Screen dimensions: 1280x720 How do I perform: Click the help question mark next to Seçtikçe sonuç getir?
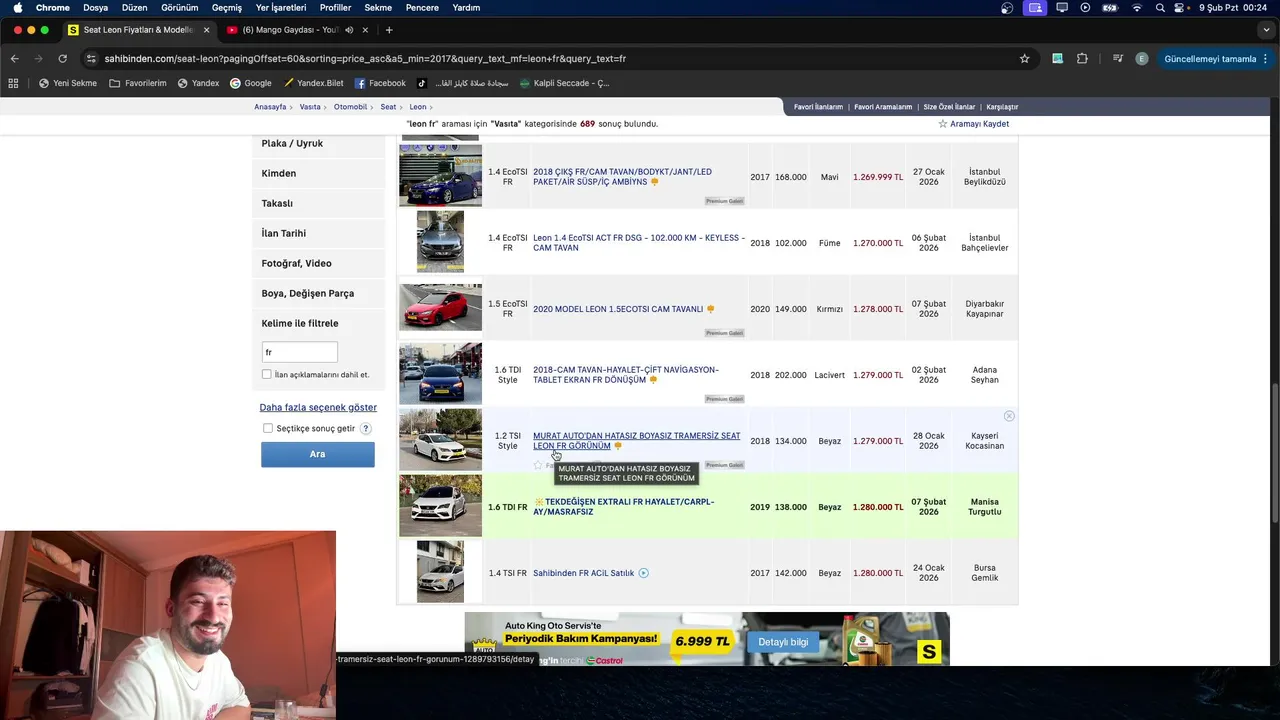coord(366,428)
